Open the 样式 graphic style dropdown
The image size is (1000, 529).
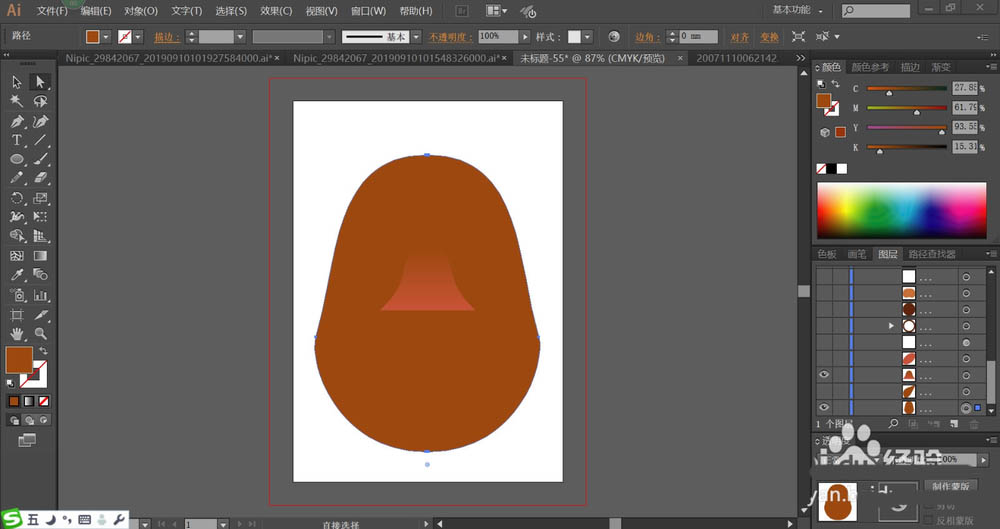[x=587, y=37]
